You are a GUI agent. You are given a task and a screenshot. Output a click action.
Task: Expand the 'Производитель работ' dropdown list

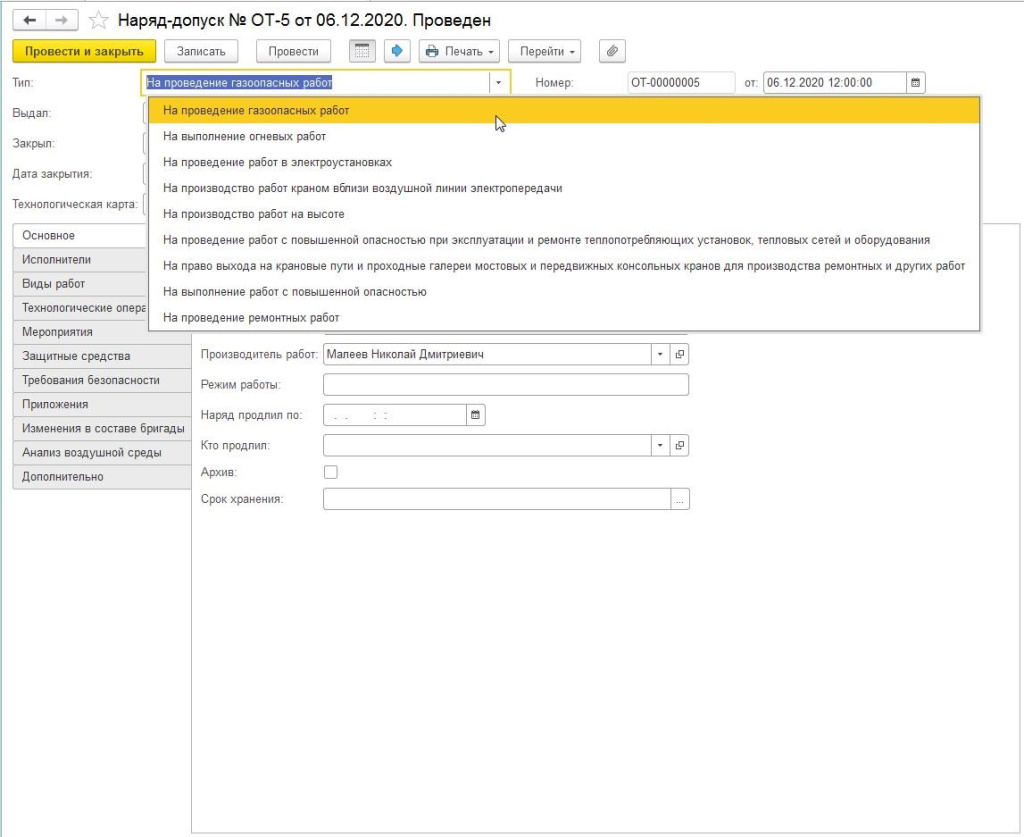pos(660,355)
